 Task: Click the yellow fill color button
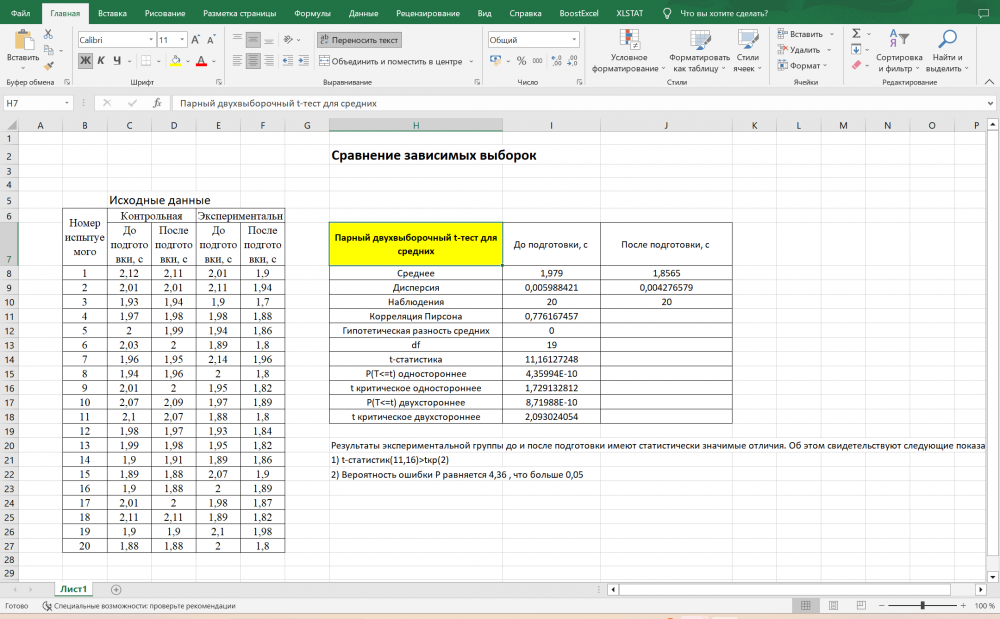(x=175, y=61)
